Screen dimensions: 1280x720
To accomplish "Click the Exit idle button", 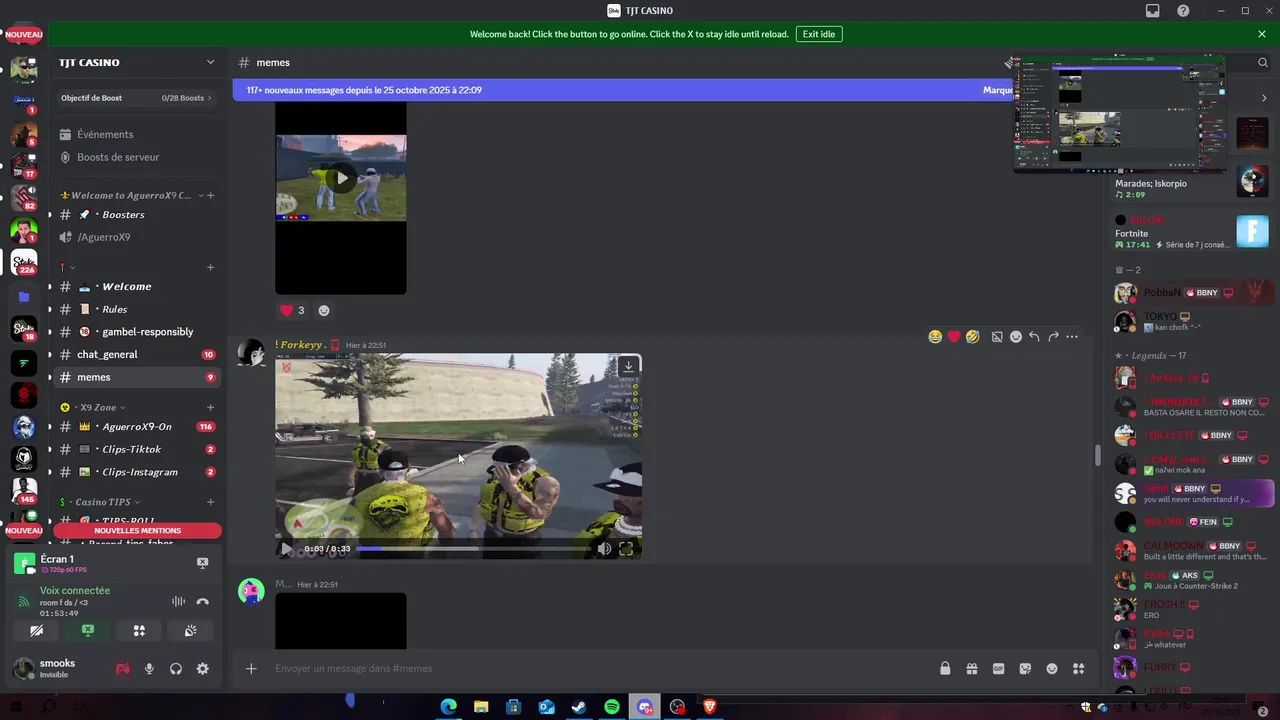I will click(x=819, y=34).
